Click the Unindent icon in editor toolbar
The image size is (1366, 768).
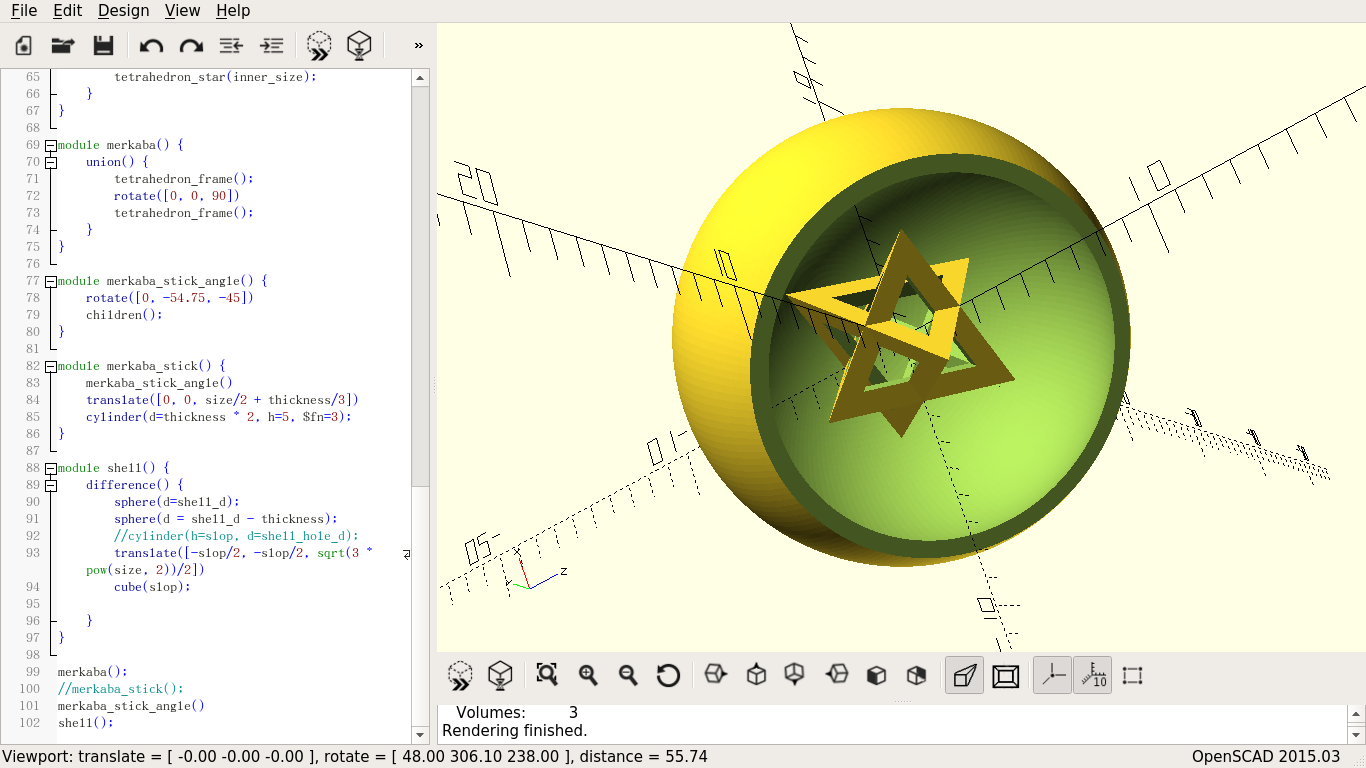point(231,45)
